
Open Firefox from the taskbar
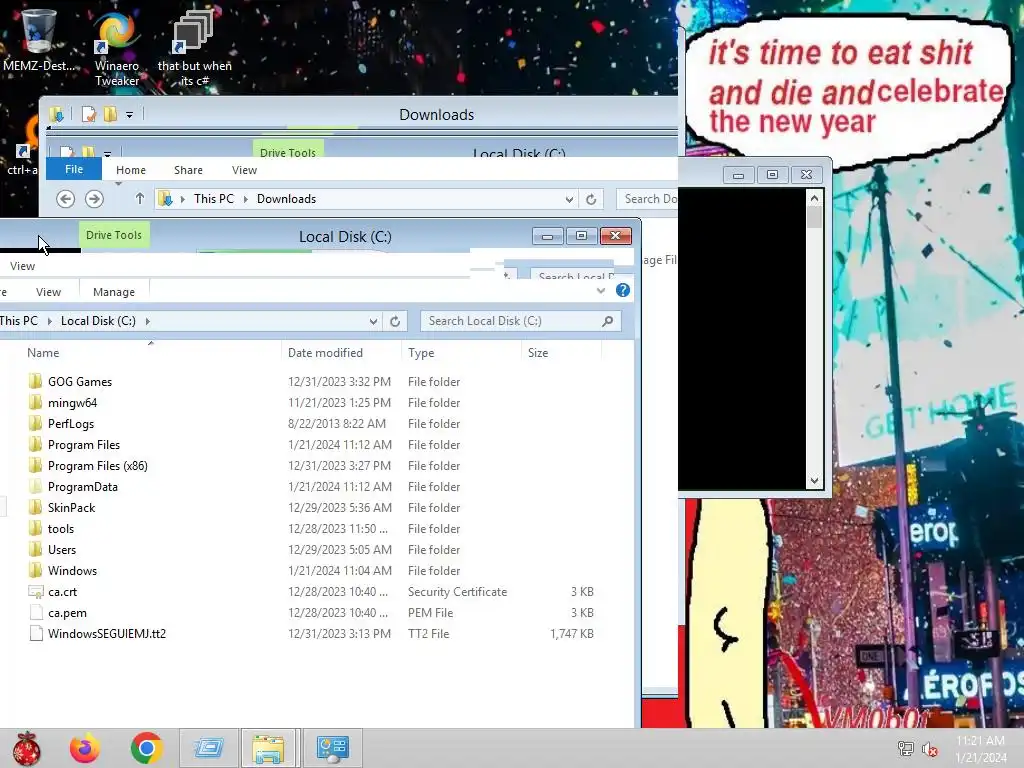[x=85, y=748]
